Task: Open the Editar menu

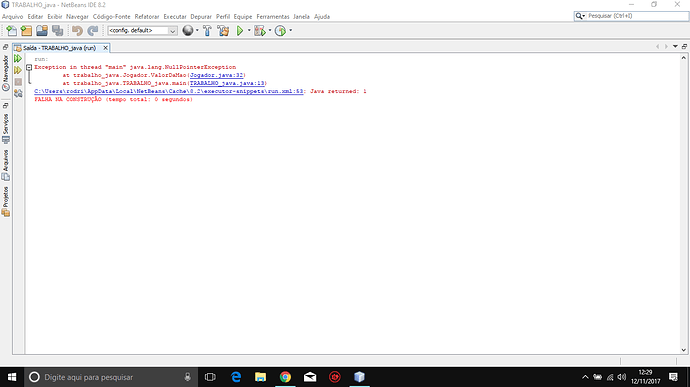Action: pos(35,16)
